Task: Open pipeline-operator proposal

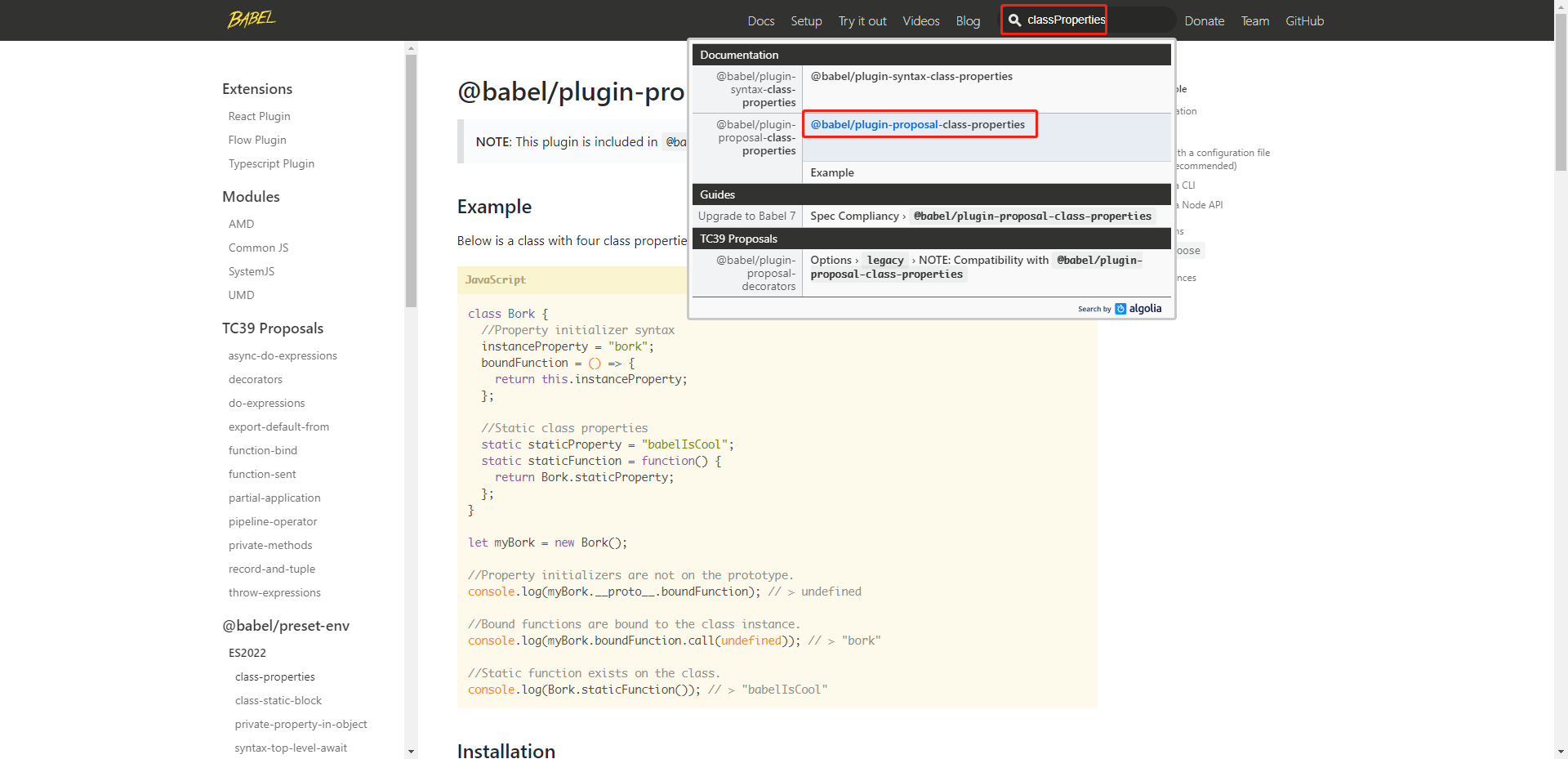Action: [273, 521]
